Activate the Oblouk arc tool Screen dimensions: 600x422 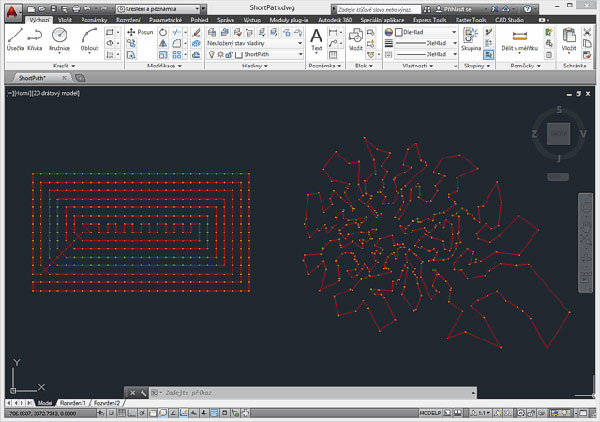pos(89,38)
